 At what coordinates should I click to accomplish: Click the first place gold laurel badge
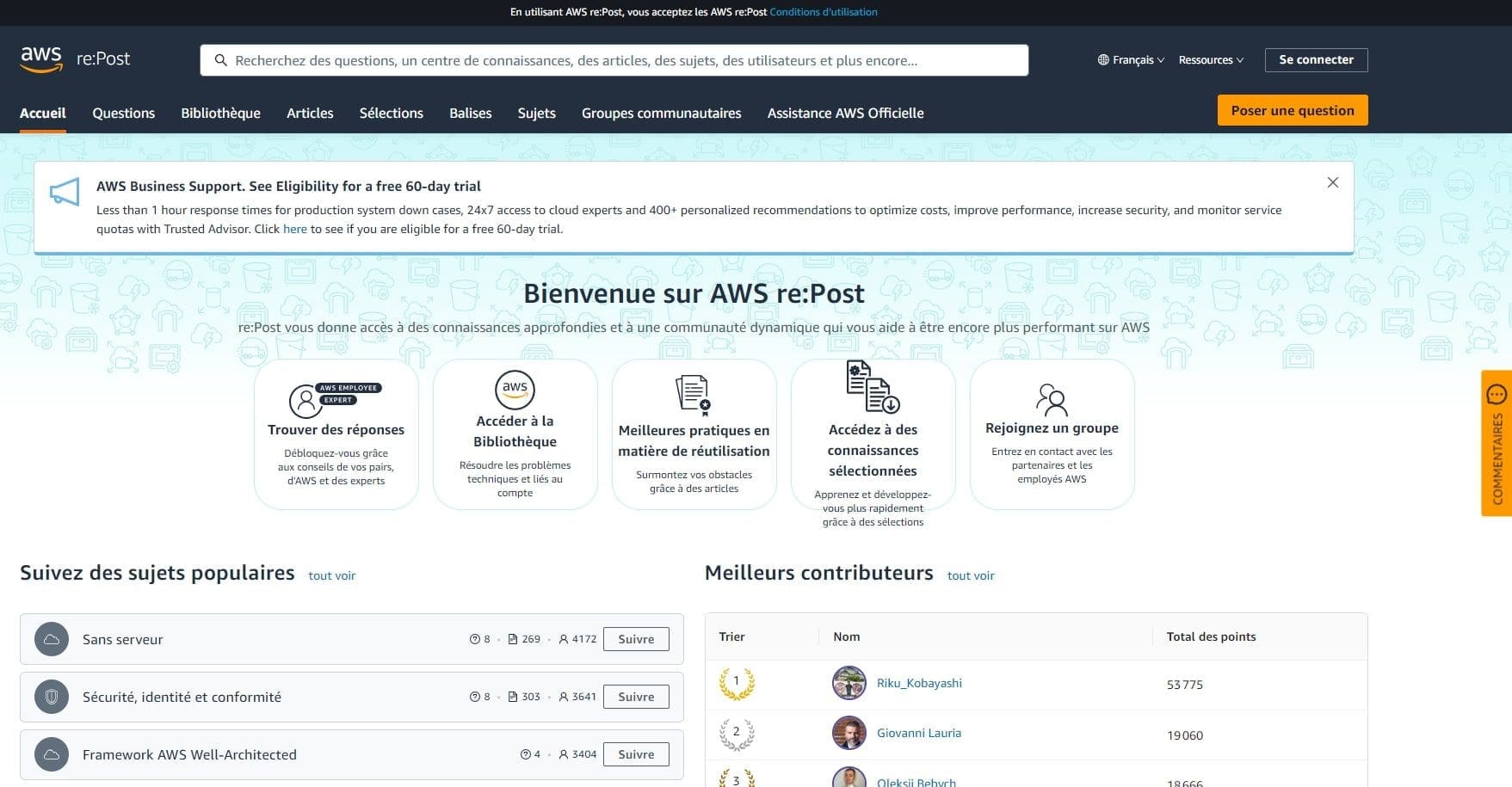coord(737,683)
